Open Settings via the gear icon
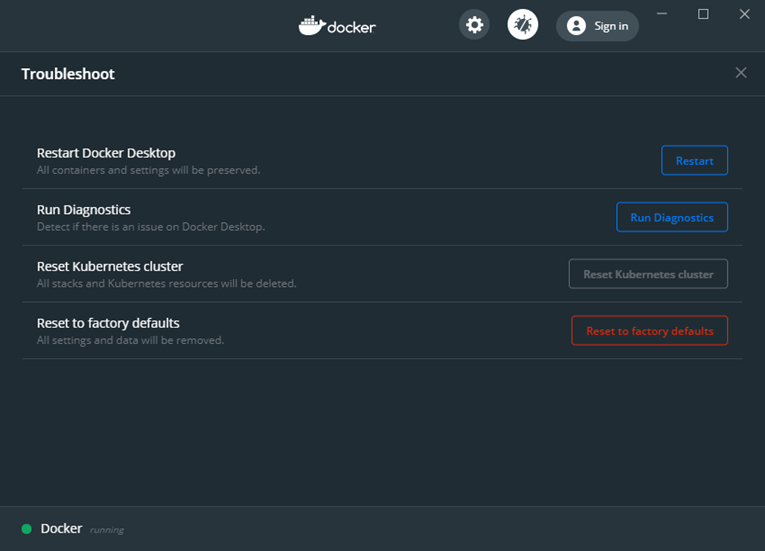This screenshot has height=551, width=765. coord(474,25)
